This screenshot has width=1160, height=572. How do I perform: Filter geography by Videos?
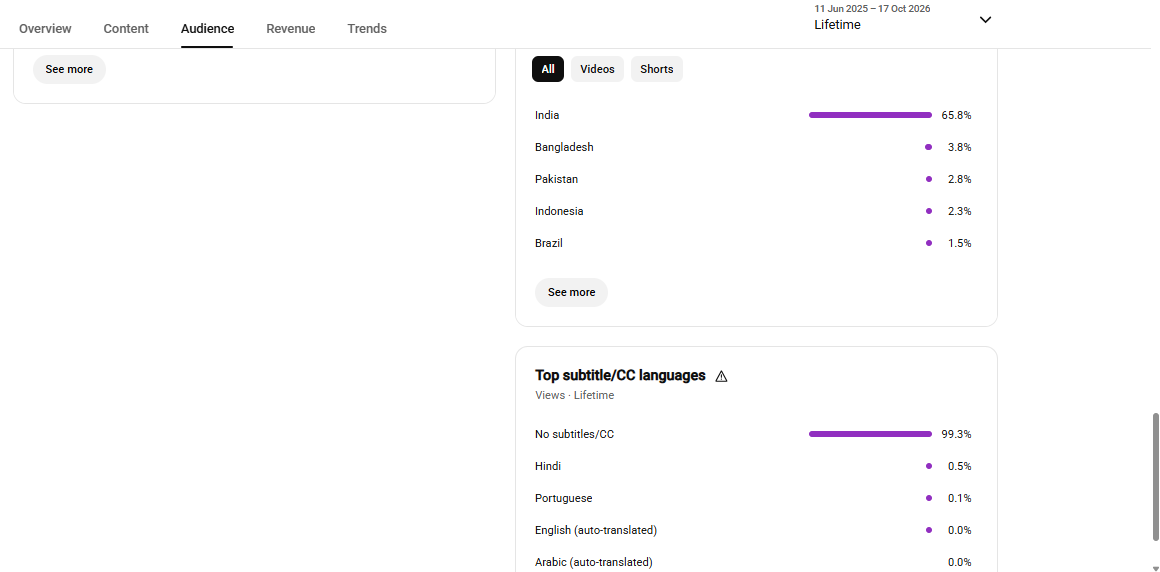597,69
